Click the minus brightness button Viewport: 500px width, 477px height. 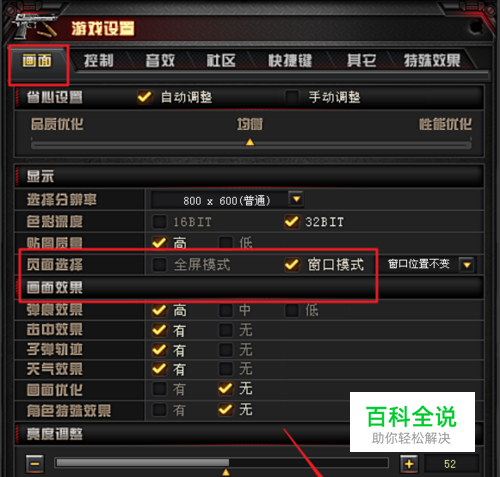tap(35, 464)
